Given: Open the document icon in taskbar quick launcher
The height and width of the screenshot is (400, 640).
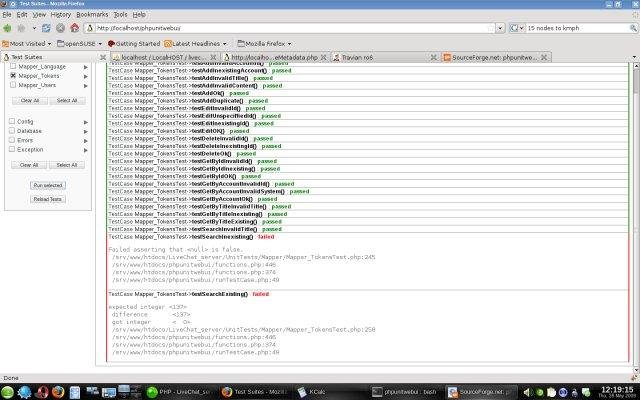Looking at the screenshot, I should point(75,393).
